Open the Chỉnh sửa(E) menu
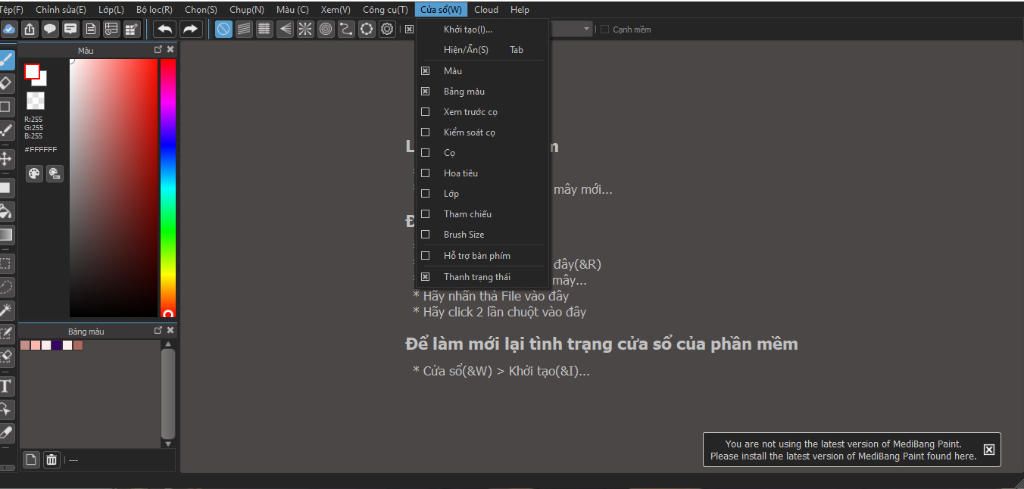The image size is (1024, 489). click(61, 10)
